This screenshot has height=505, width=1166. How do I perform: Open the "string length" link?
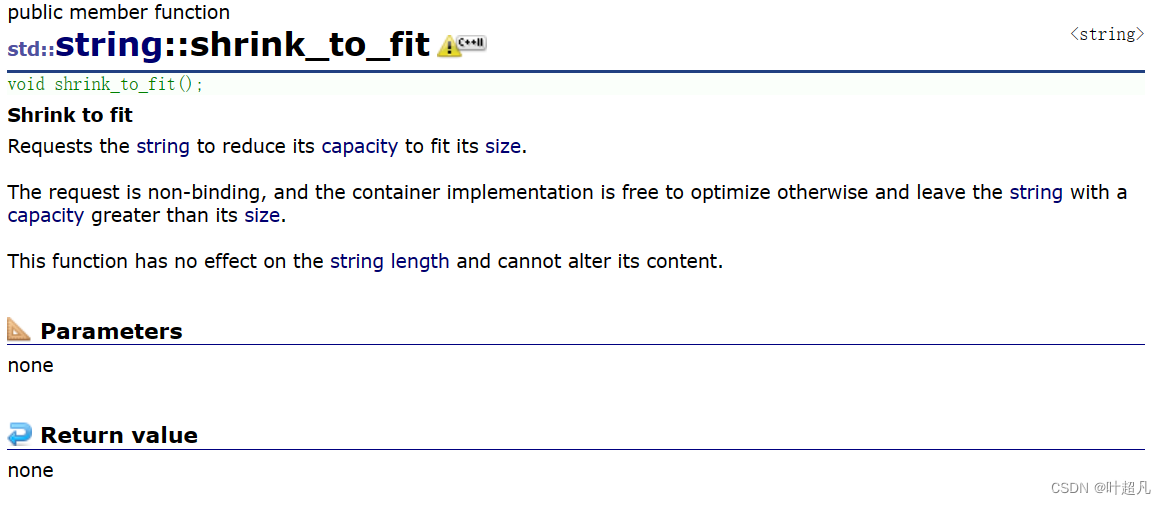pyautogui.click(x=389, y=261)
